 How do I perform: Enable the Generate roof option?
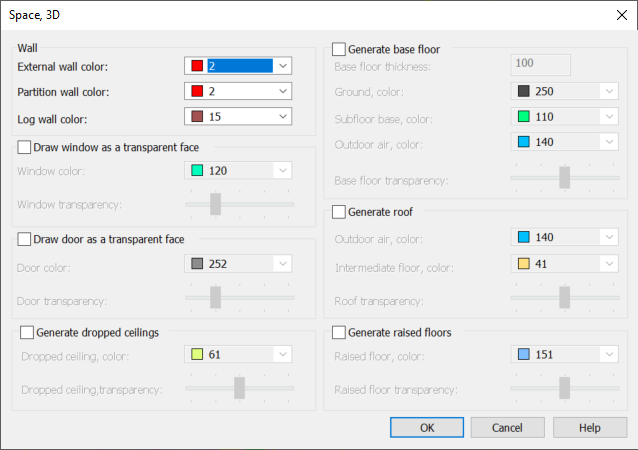point(339,212)
